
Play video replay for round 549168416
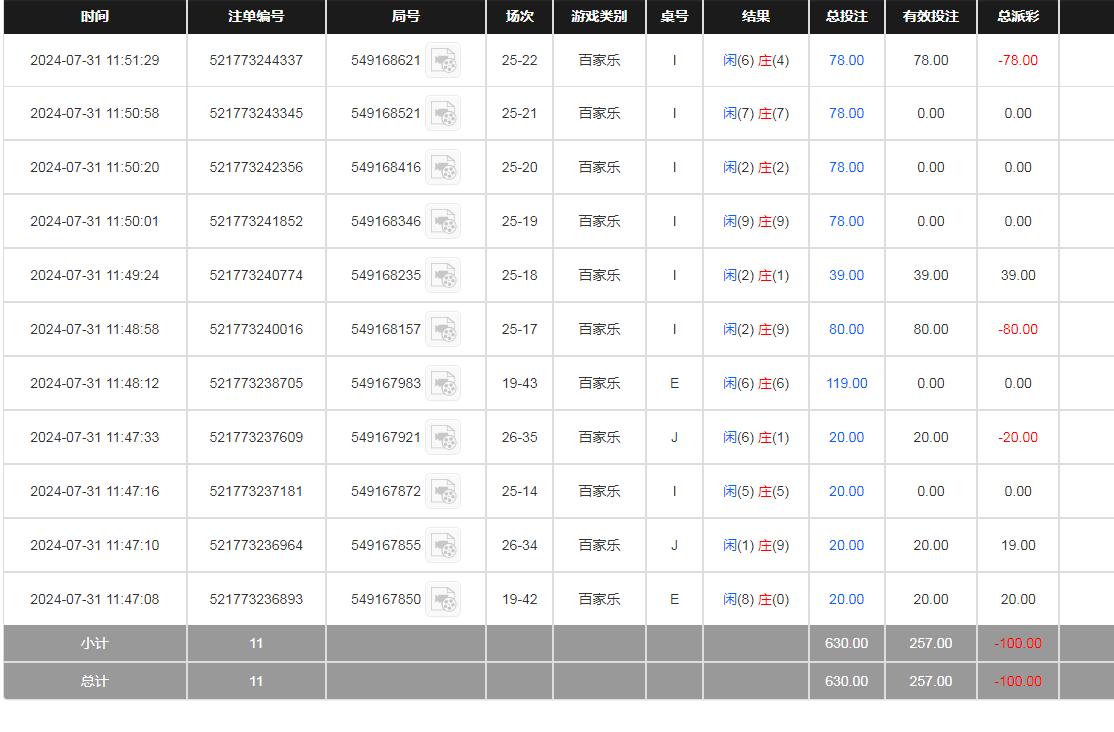tap(443, 168)
